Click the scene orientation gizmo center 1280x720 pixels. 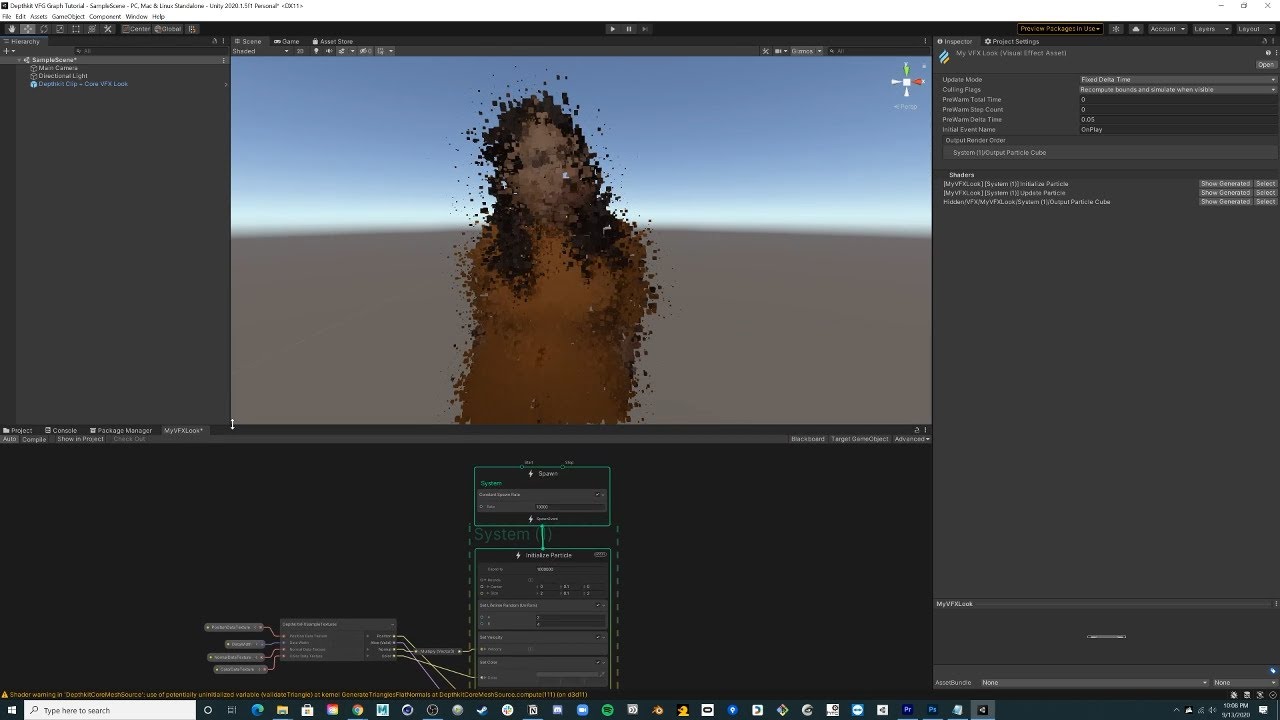tap(907, 82)
